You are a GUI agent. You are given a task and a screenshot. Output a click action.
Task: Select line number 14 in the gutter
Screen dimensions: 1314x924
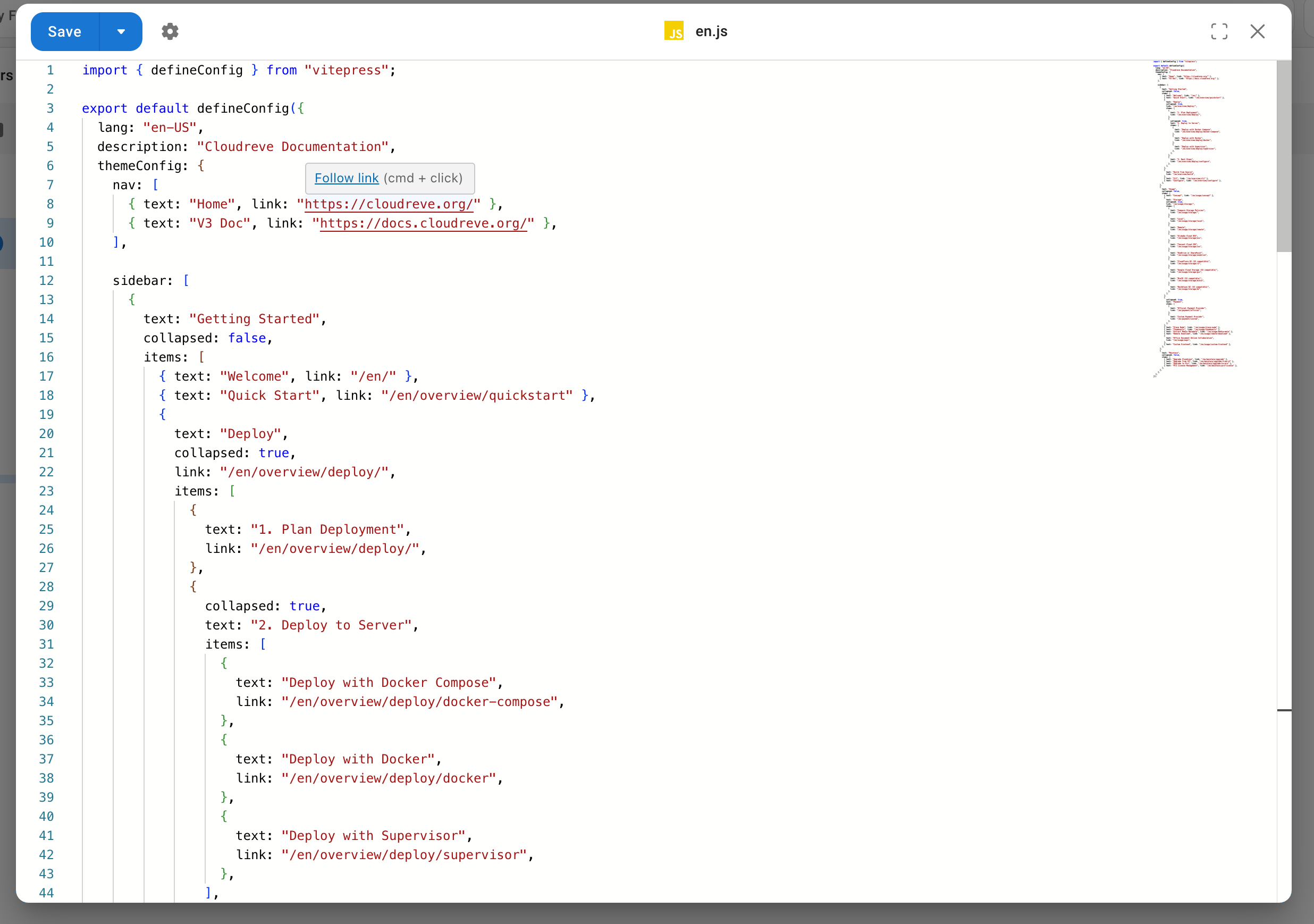click(x=46, y=319)
